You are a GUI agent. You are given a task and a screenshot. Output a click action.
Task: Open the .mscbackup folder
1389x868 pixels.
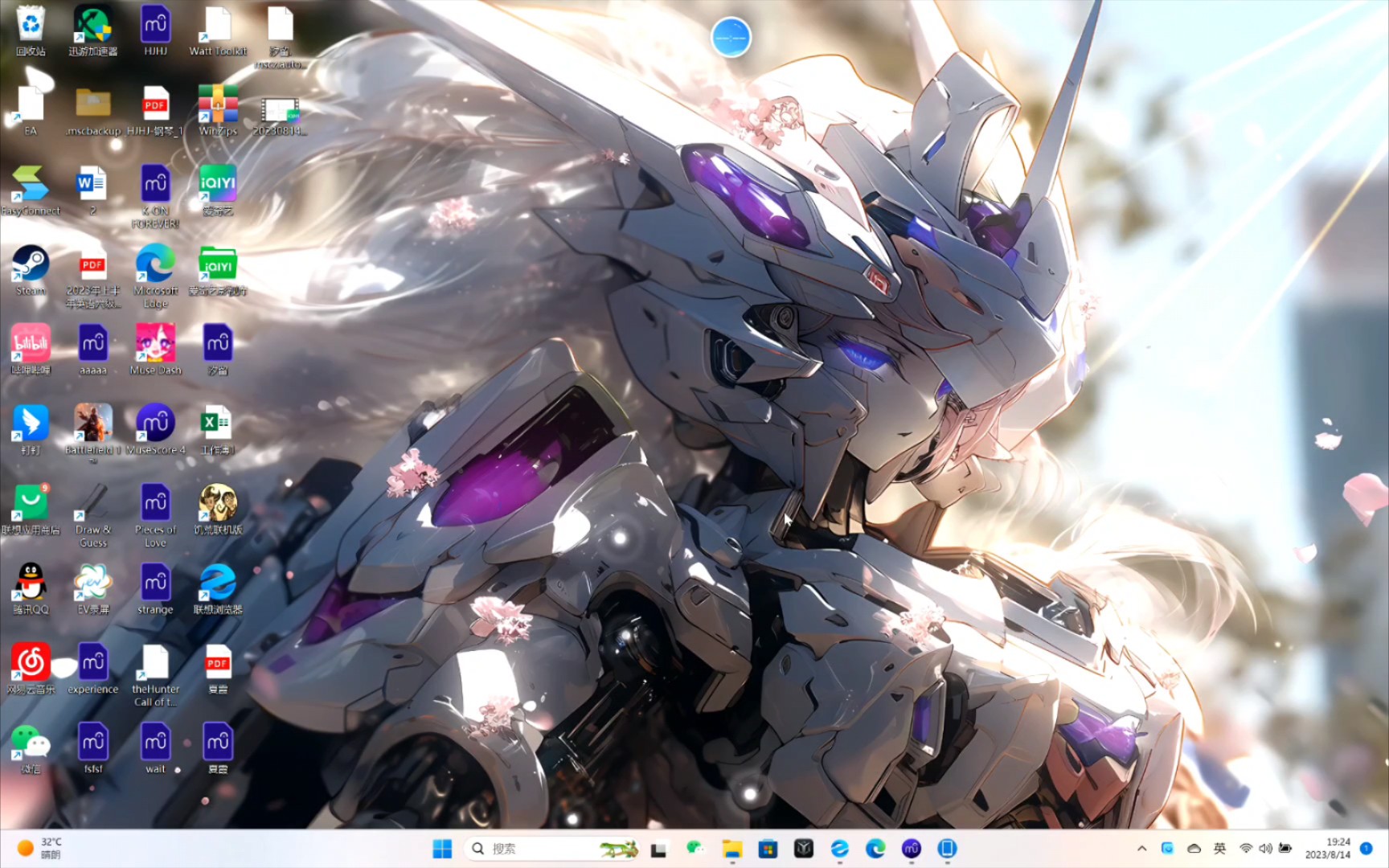pos(93,110)
